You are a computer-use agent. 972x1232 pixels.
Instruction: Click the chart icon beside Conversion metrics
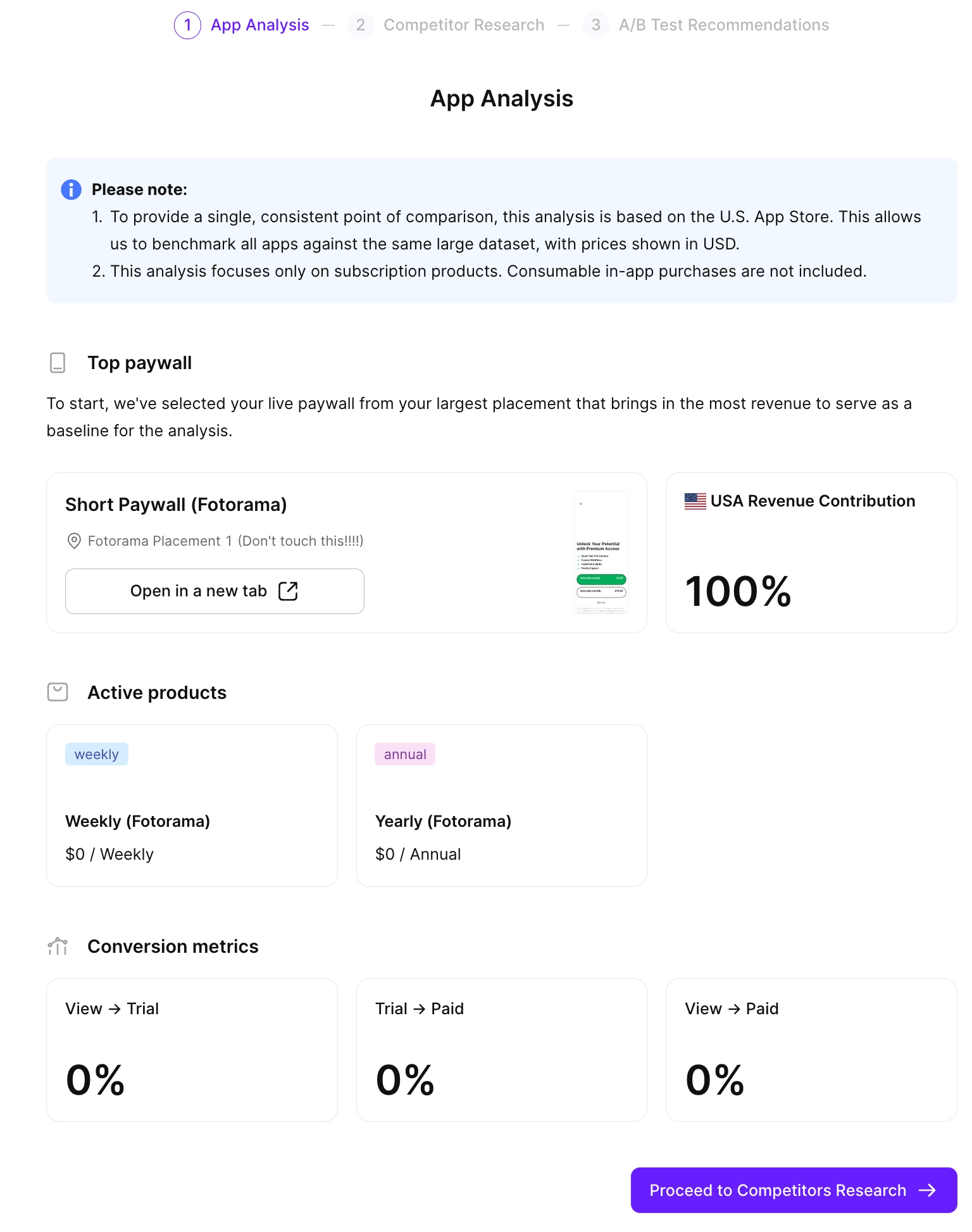coord(58,946)
